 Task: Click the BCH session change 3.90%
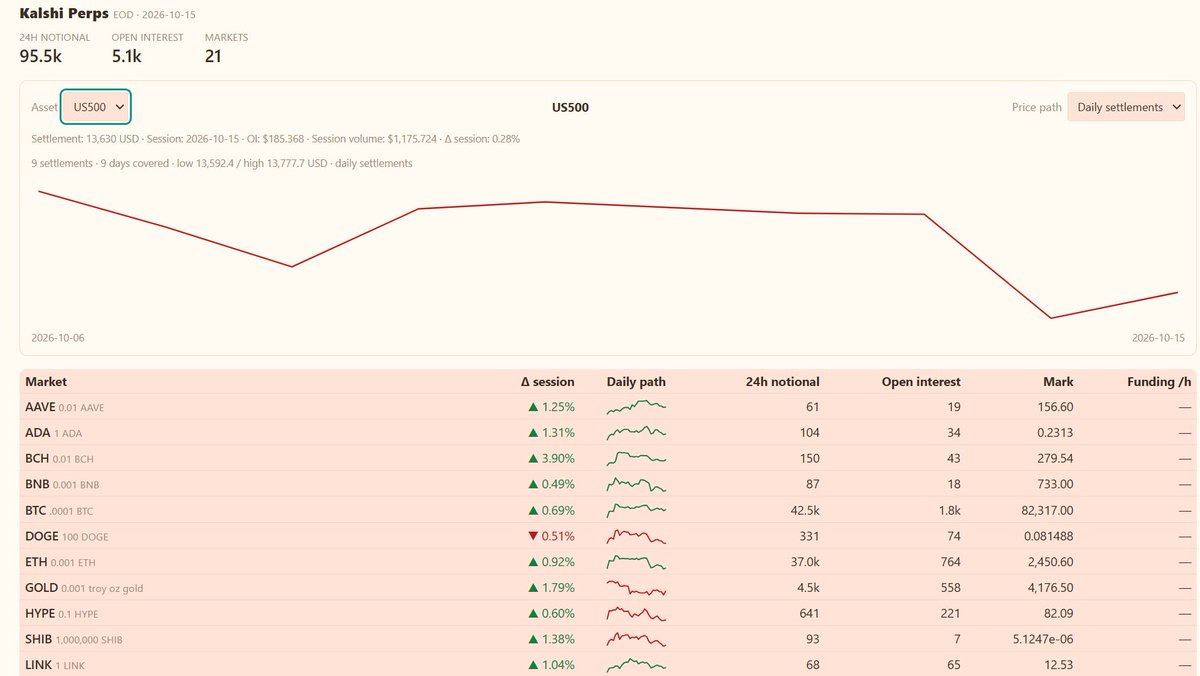551,458
